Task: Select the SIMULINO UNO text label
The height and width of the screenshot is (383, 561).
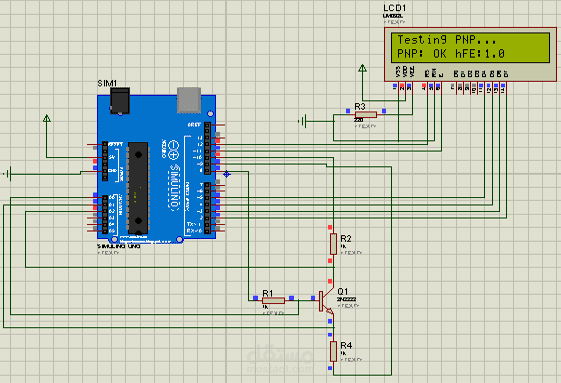Action: (x=118, y=246)
